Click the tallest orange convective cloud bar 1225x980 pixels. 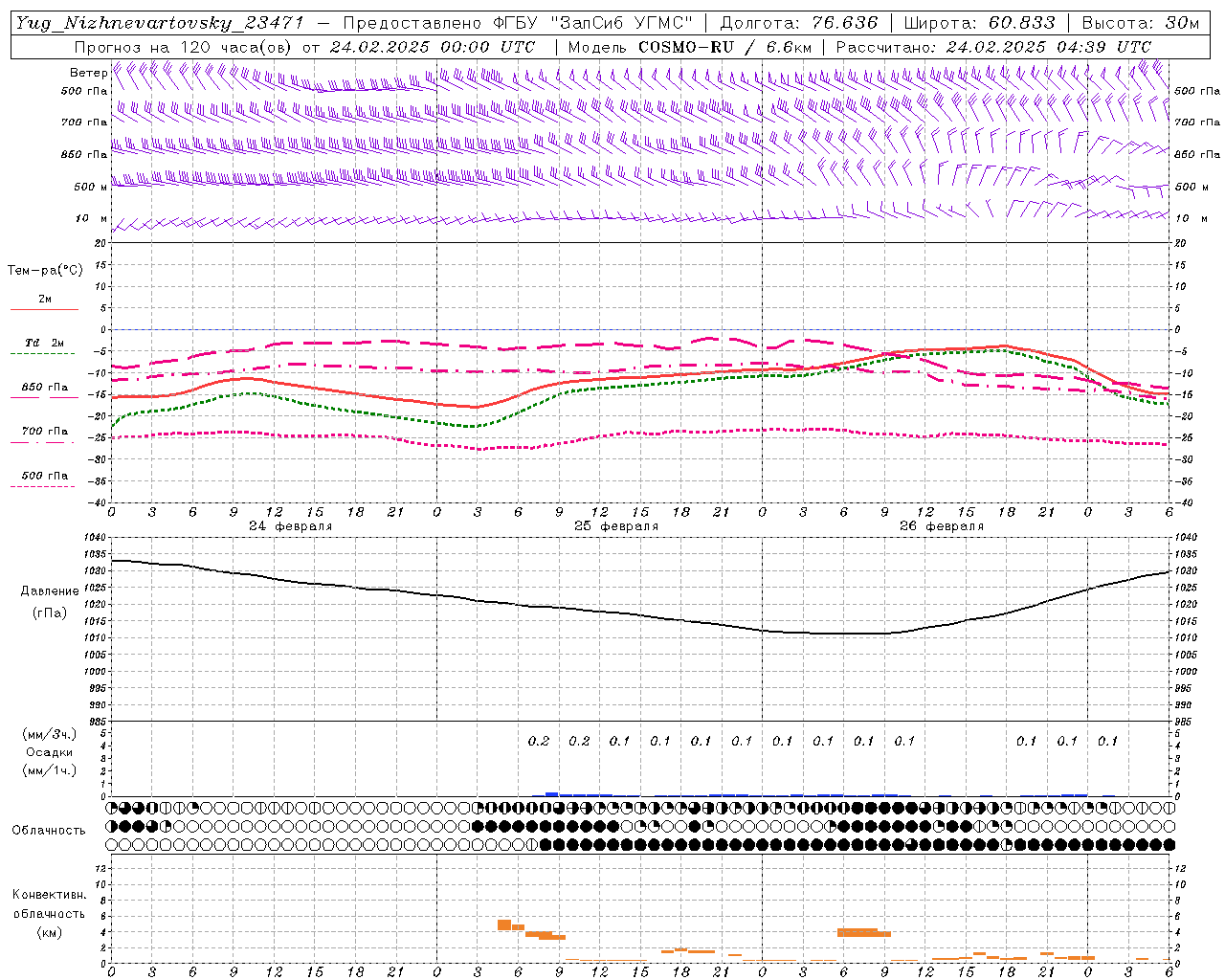click(504, 924)
